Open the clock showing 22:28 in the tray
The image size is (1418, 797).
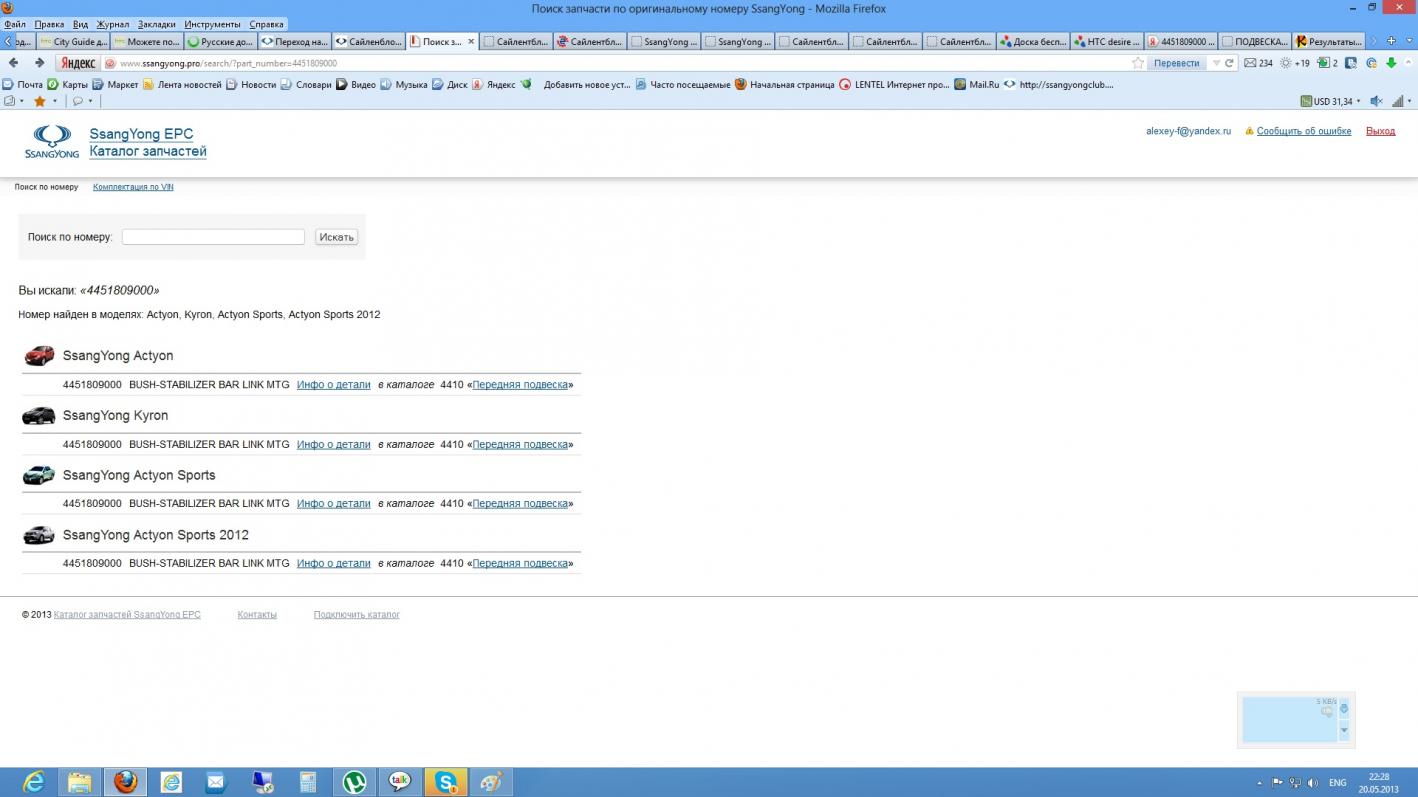tap(1379, 782)
